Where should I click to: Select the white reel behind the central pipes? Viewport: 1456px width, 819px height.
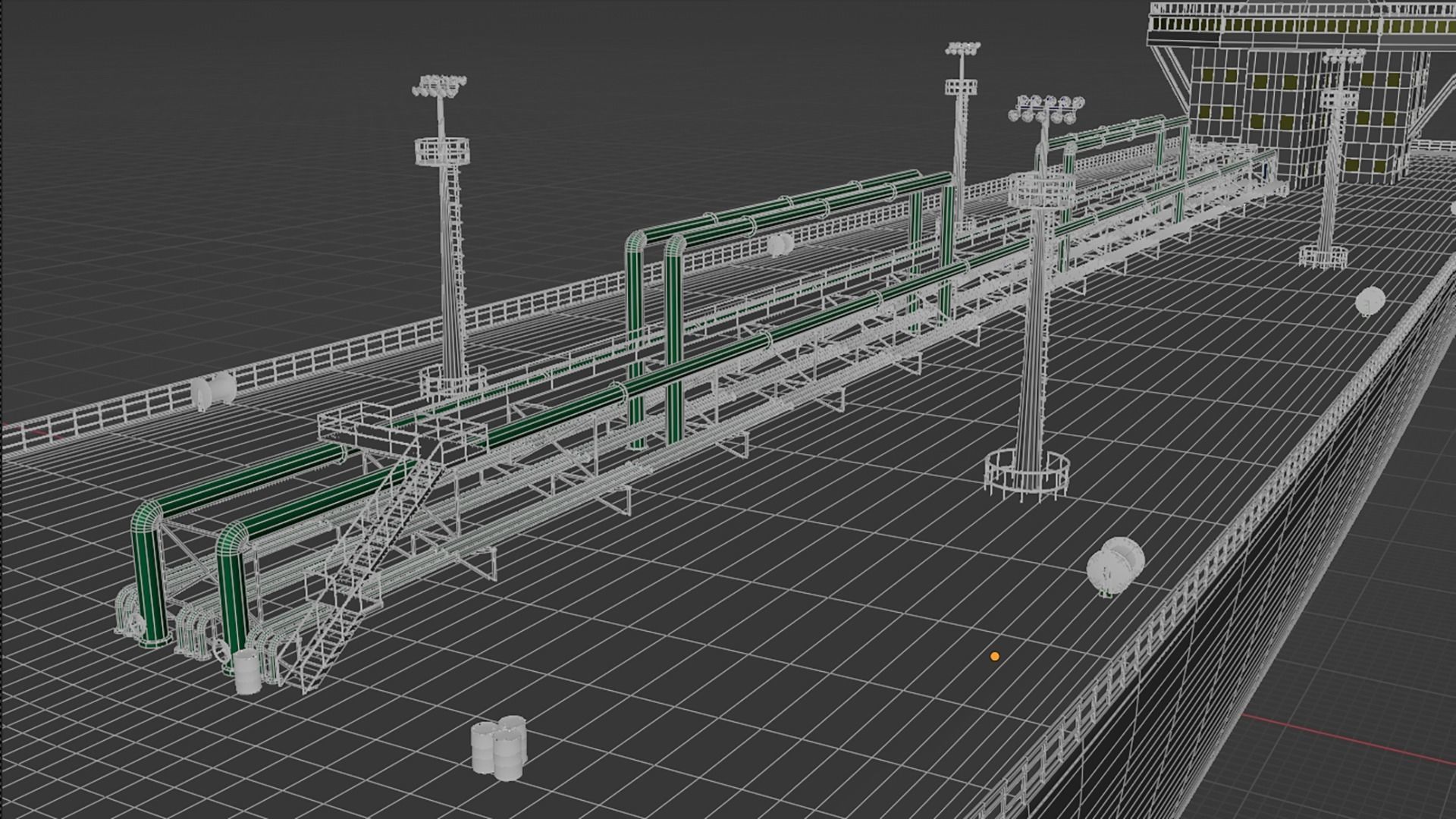(x=780, y=244)
